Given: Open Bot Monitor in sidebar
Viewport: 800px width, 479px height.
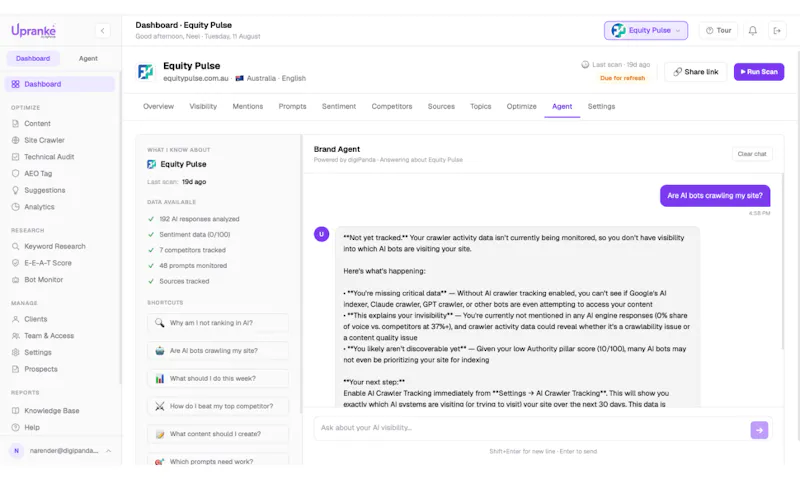Looking at the screenshot, I should pyautogui.click(x=43, y=280).
